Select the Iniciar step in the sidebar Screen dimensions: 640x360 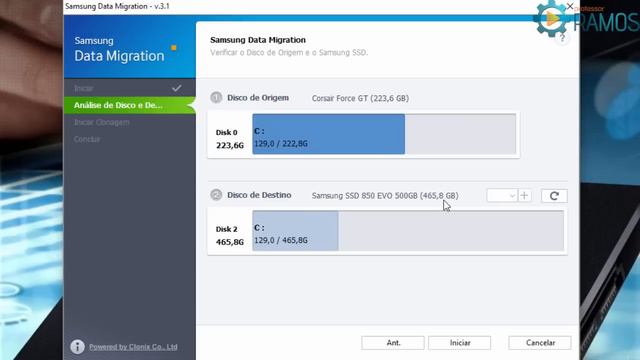129,88
